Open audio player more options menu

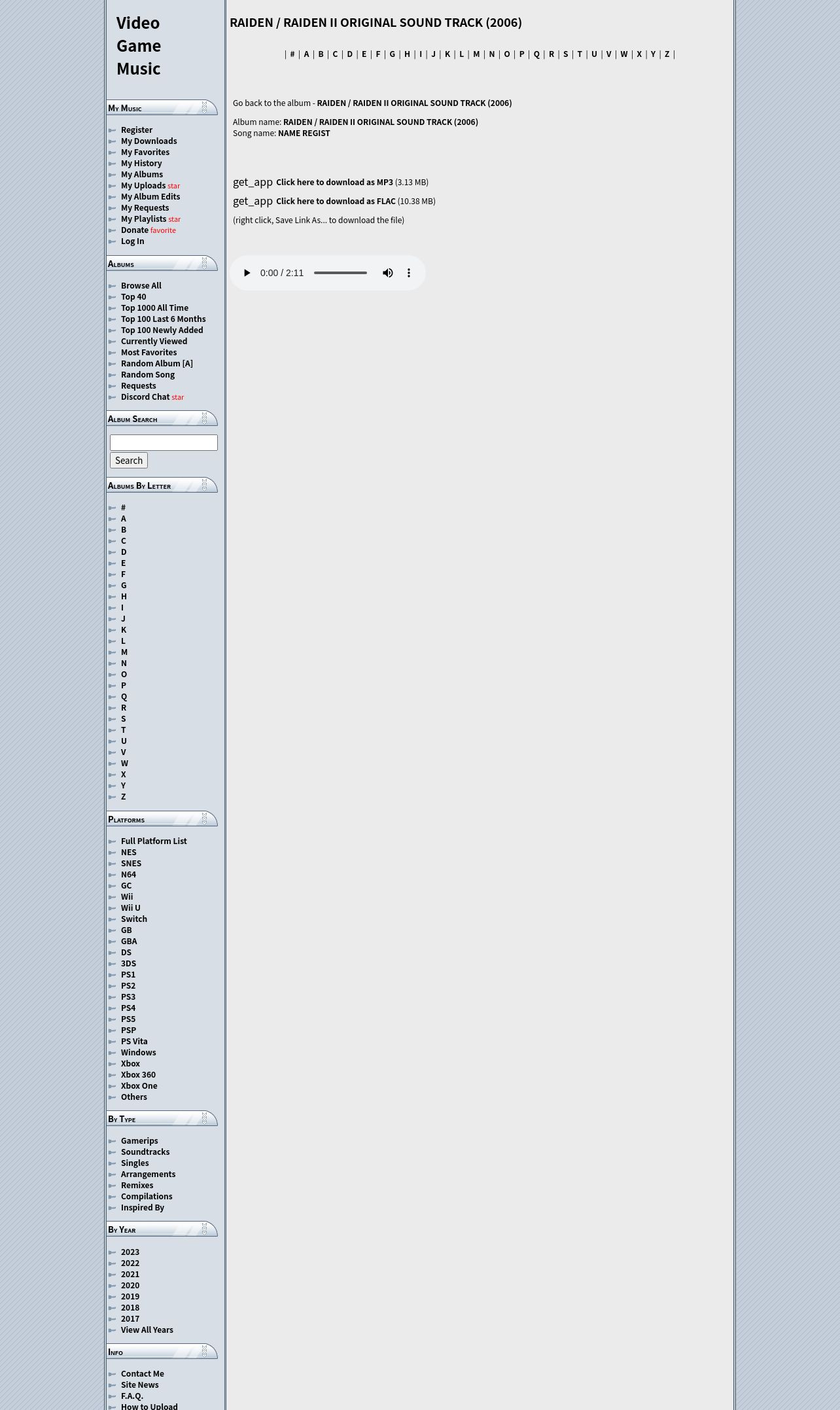coord(409,273)
